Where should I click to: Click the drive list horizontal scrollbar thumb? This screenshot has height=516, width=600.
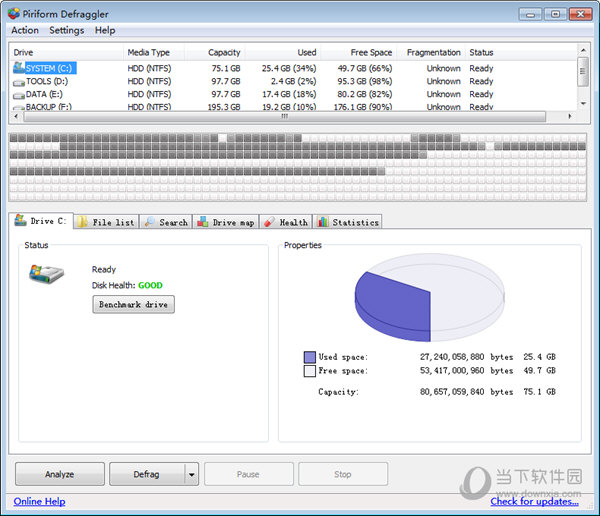(x=285, y=116)
